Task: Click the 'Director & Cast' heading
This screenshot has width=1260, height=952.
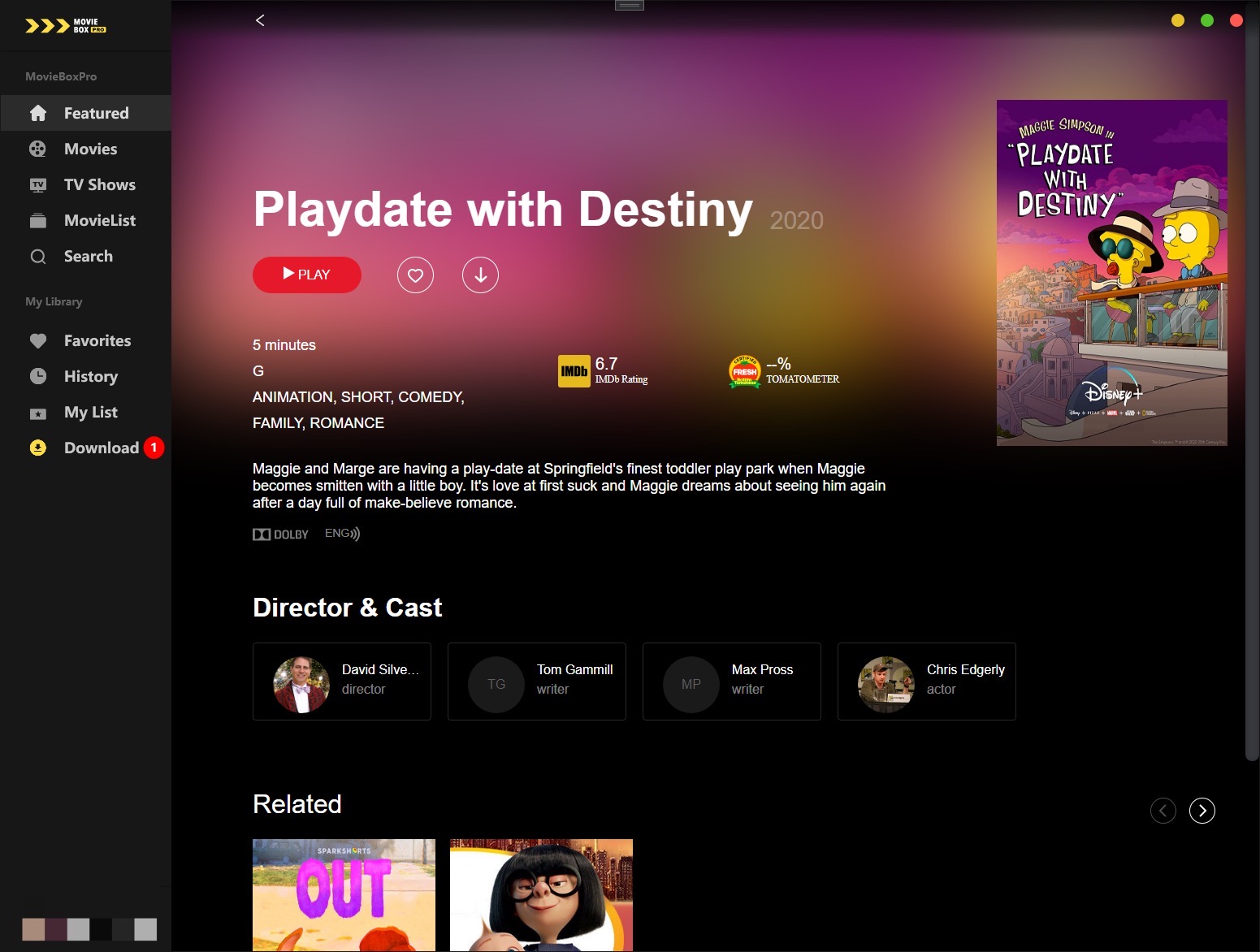Action: [347, 608]
